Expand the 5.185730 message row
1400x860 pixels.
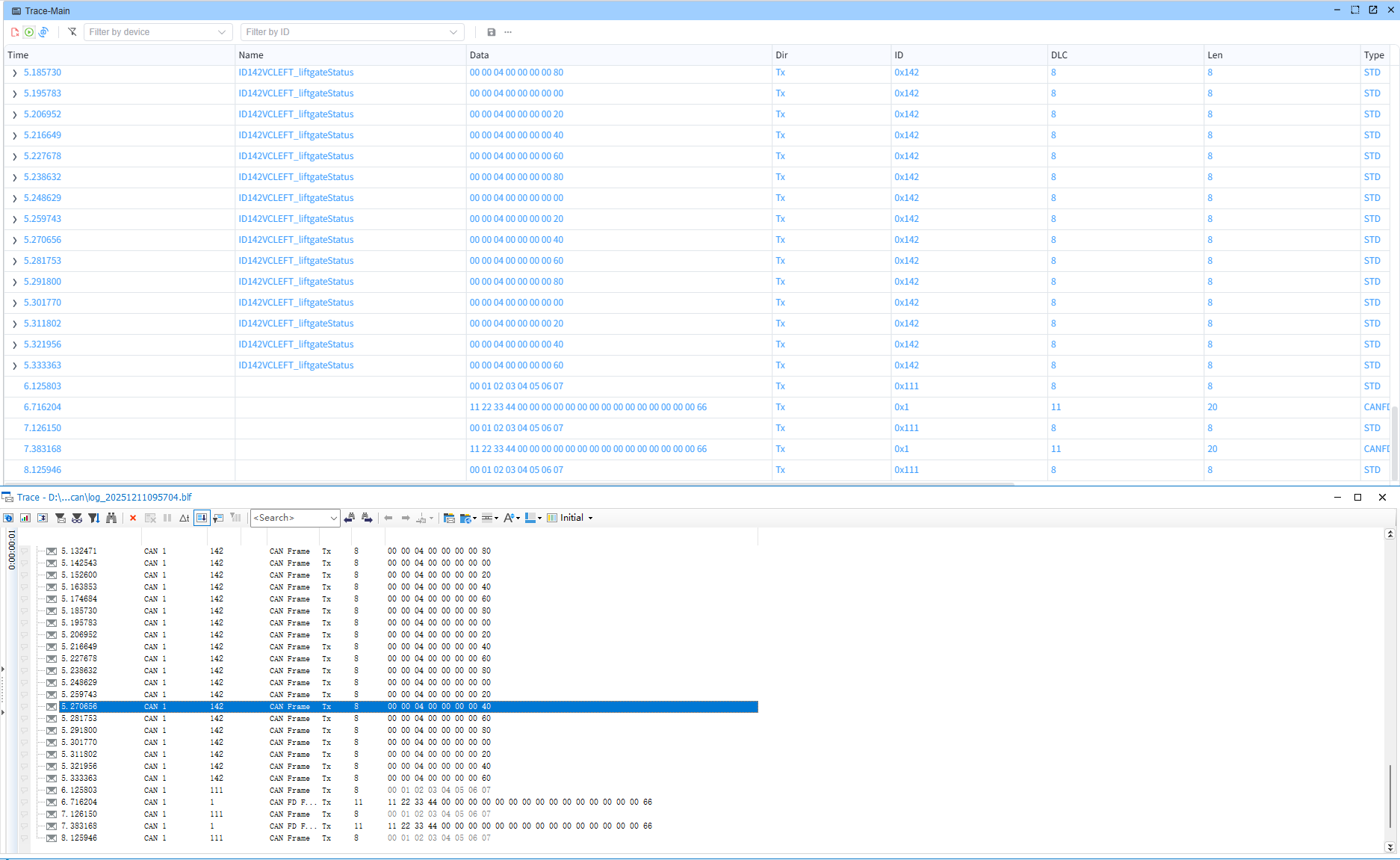(13, 72)
